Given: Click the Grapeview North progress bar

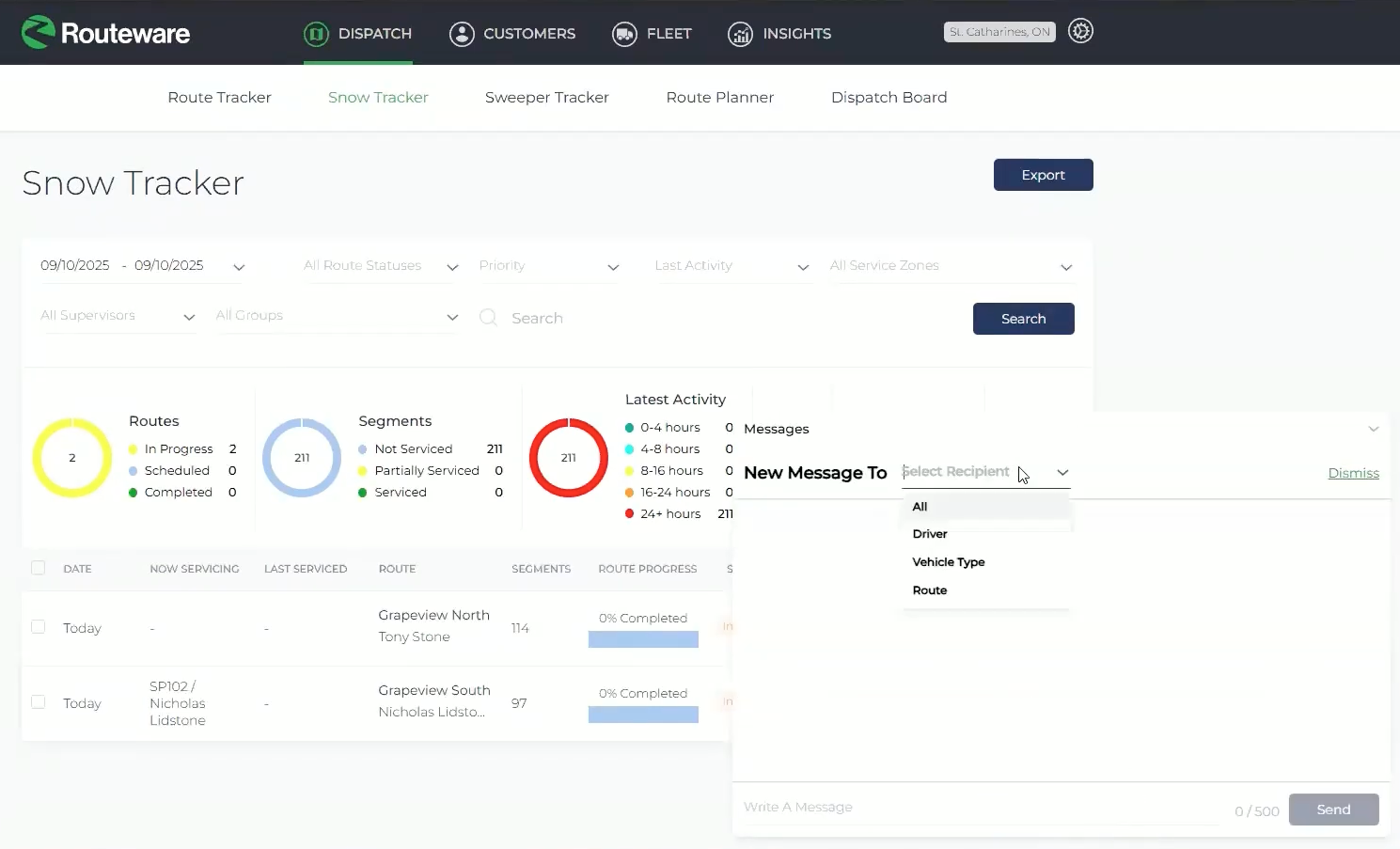Looking at the screenshot, I should click(643, 639).
